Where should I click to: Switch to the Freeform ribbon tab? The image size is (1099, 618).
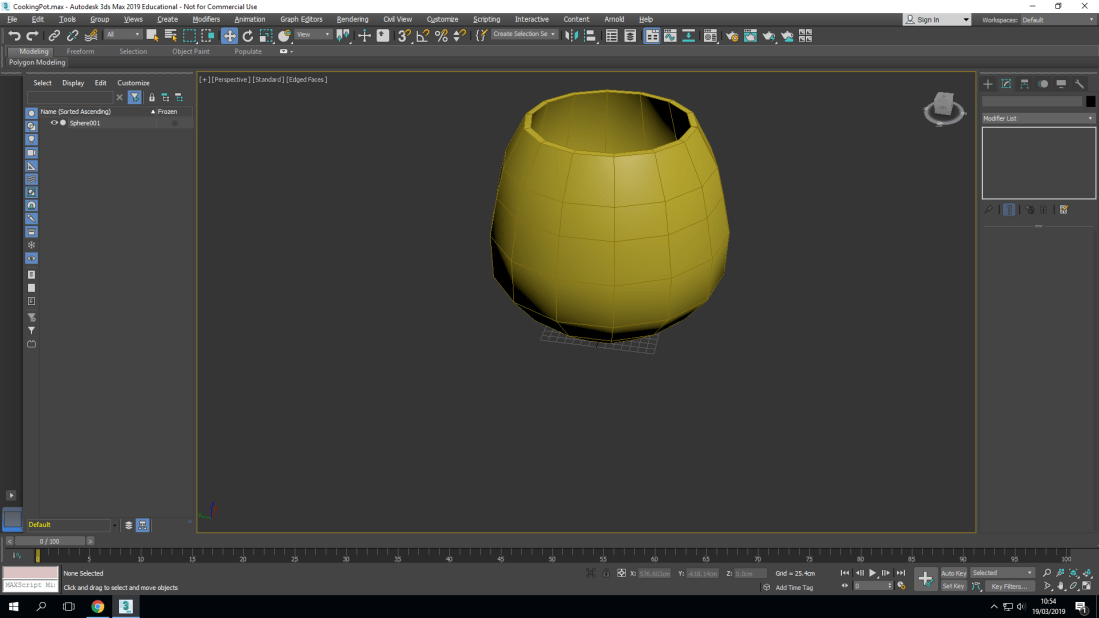click(x=80, y=51)
